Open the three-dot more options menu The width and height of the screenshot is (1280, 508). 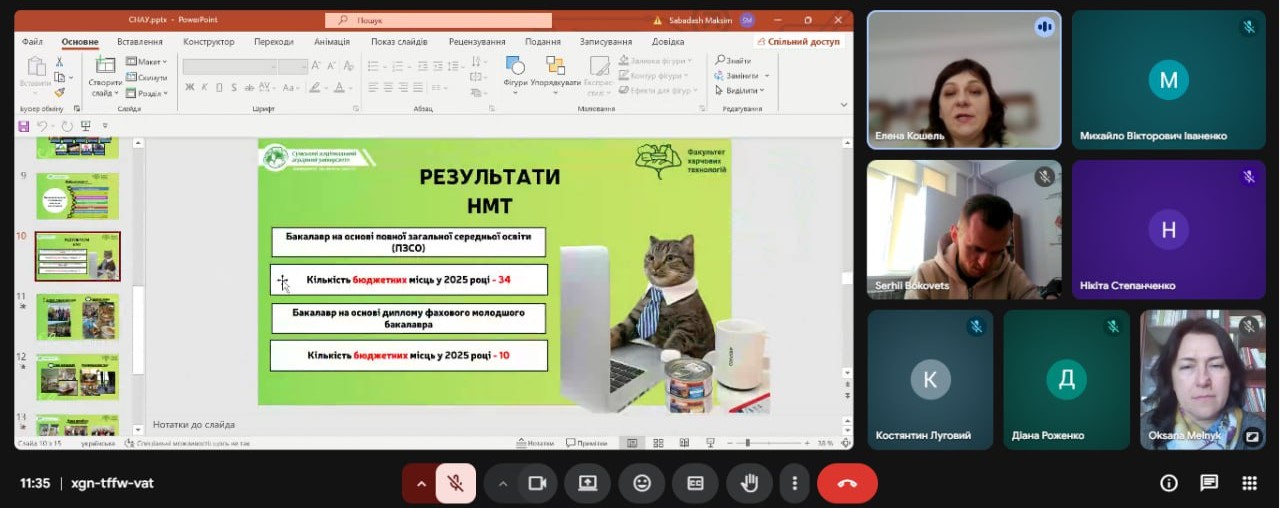794,483
